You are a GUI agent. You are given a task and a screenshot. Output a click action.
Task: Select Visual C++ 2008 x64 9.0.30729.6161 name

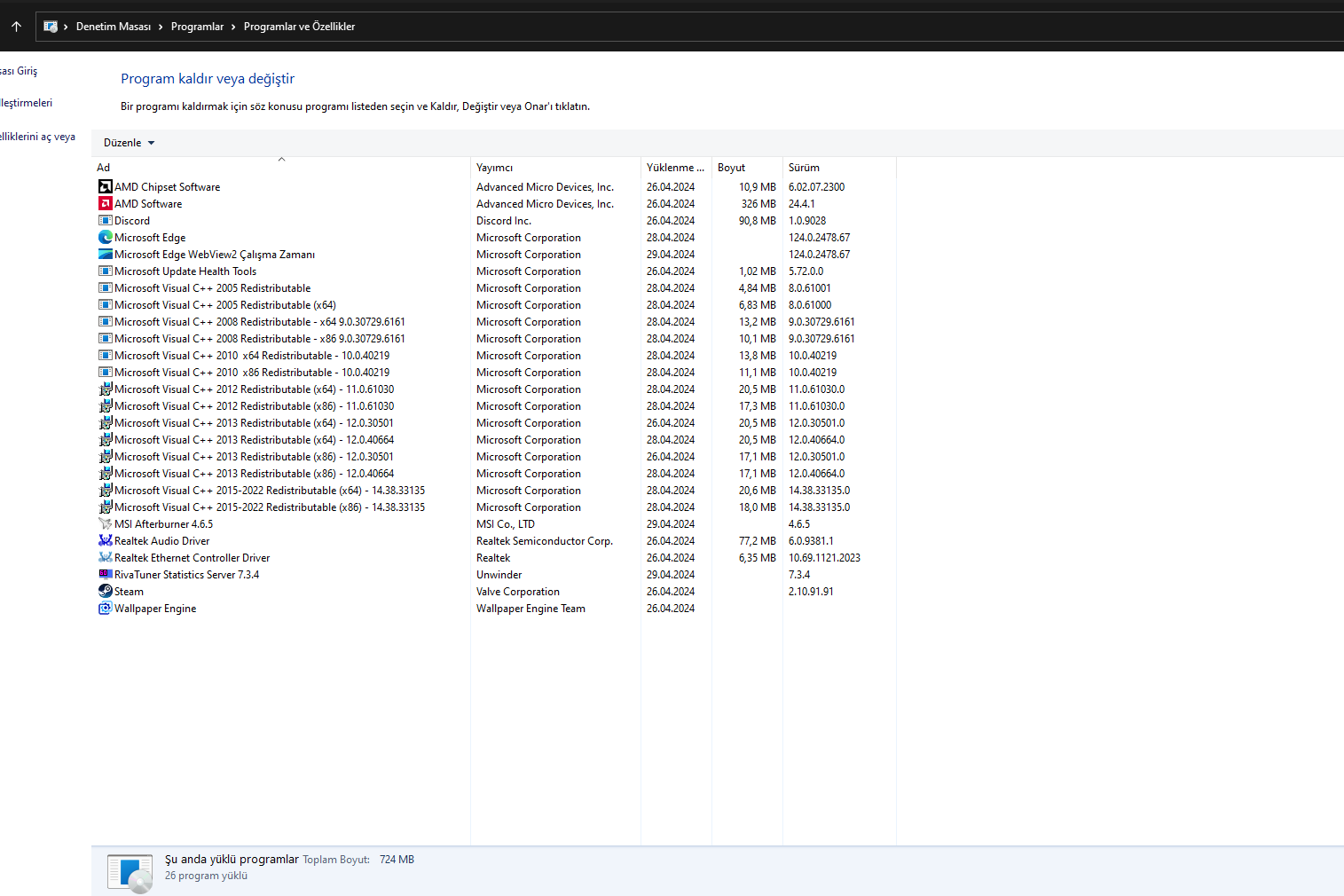260,322
